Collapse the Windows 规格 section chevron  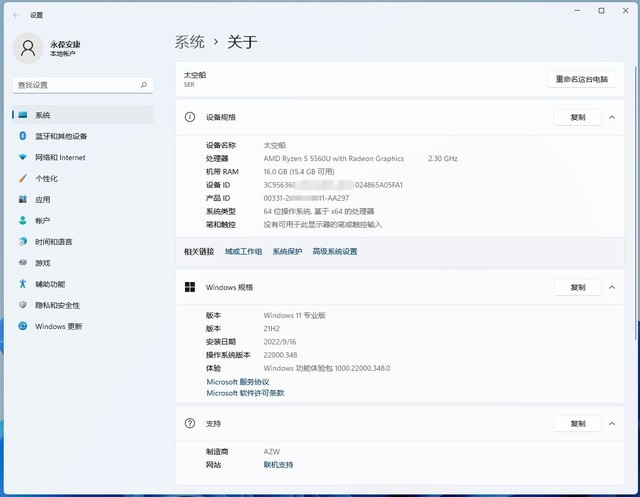coord(612,287)
